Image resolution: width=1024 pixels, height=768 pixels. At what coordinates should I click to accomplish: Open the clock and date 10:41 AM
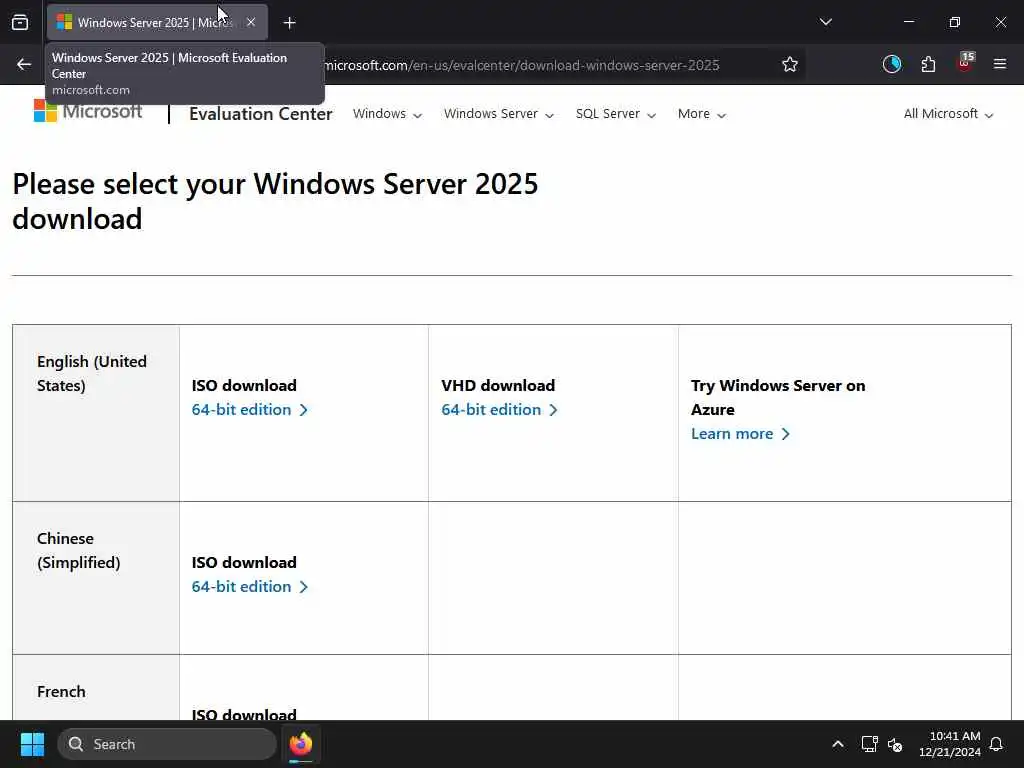[950, 744]
